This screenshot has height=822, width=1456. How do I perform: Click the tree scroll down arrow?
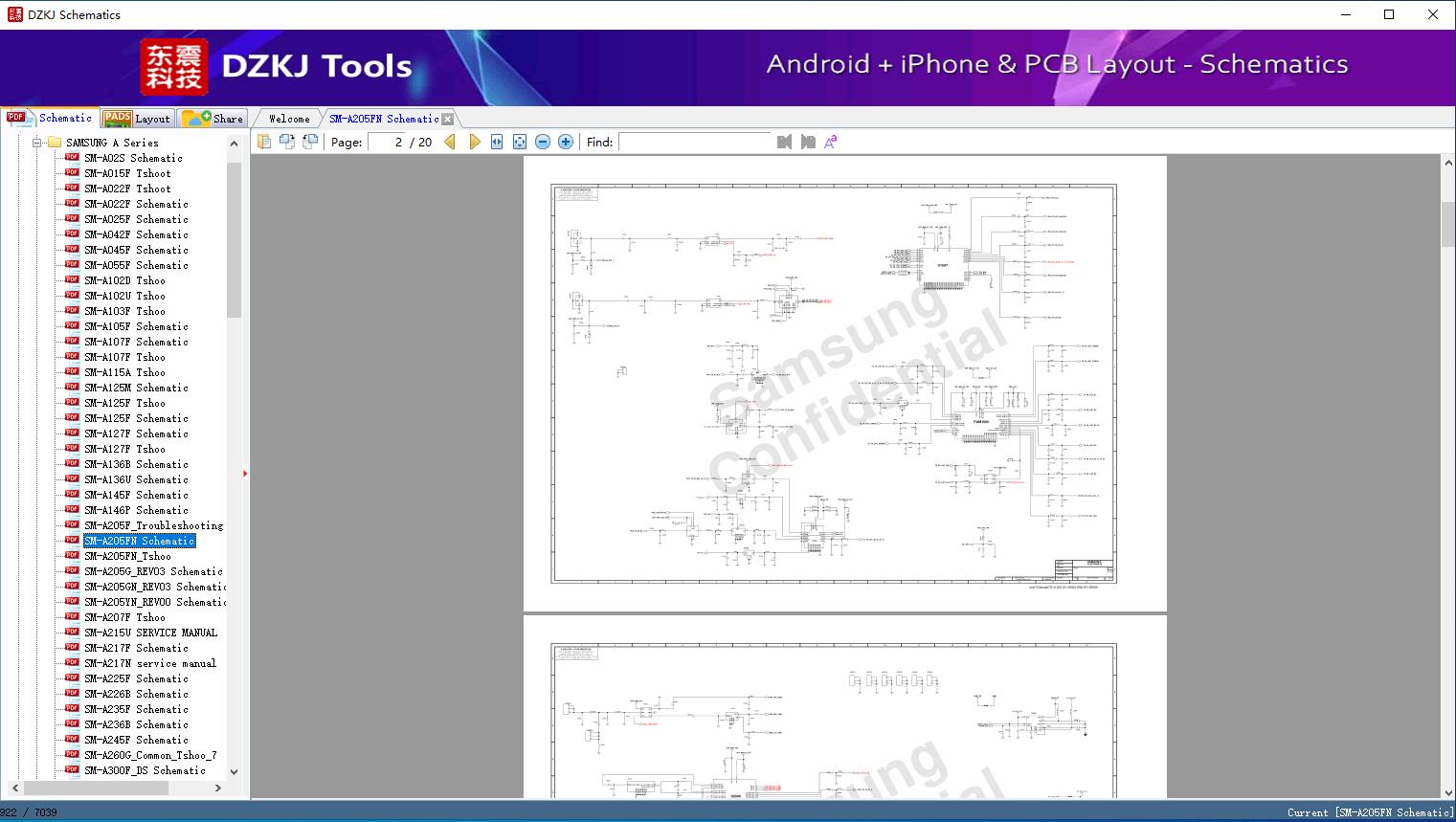pos(234,771)
